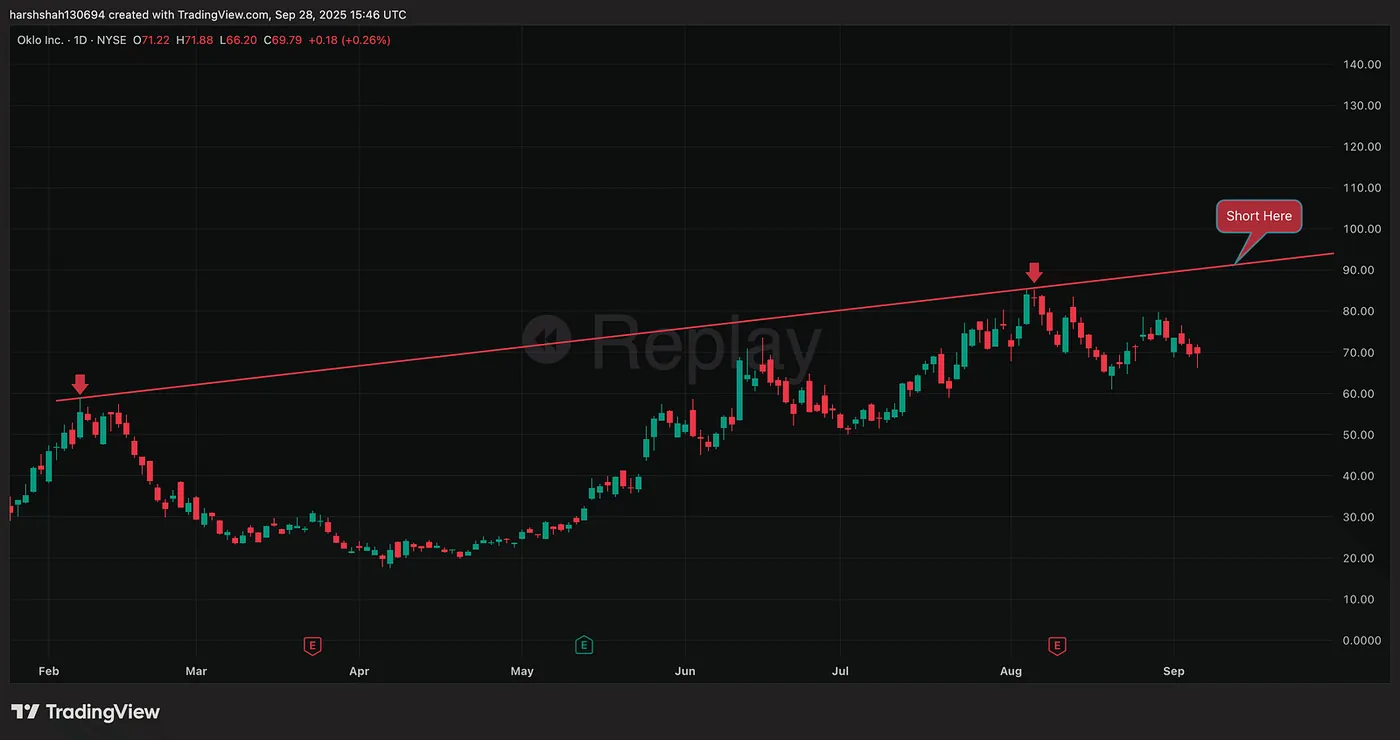This screenshot has width=1400, height=740.
Task: Click the "Aug" time axis label
Action: tap(1011, 671)
